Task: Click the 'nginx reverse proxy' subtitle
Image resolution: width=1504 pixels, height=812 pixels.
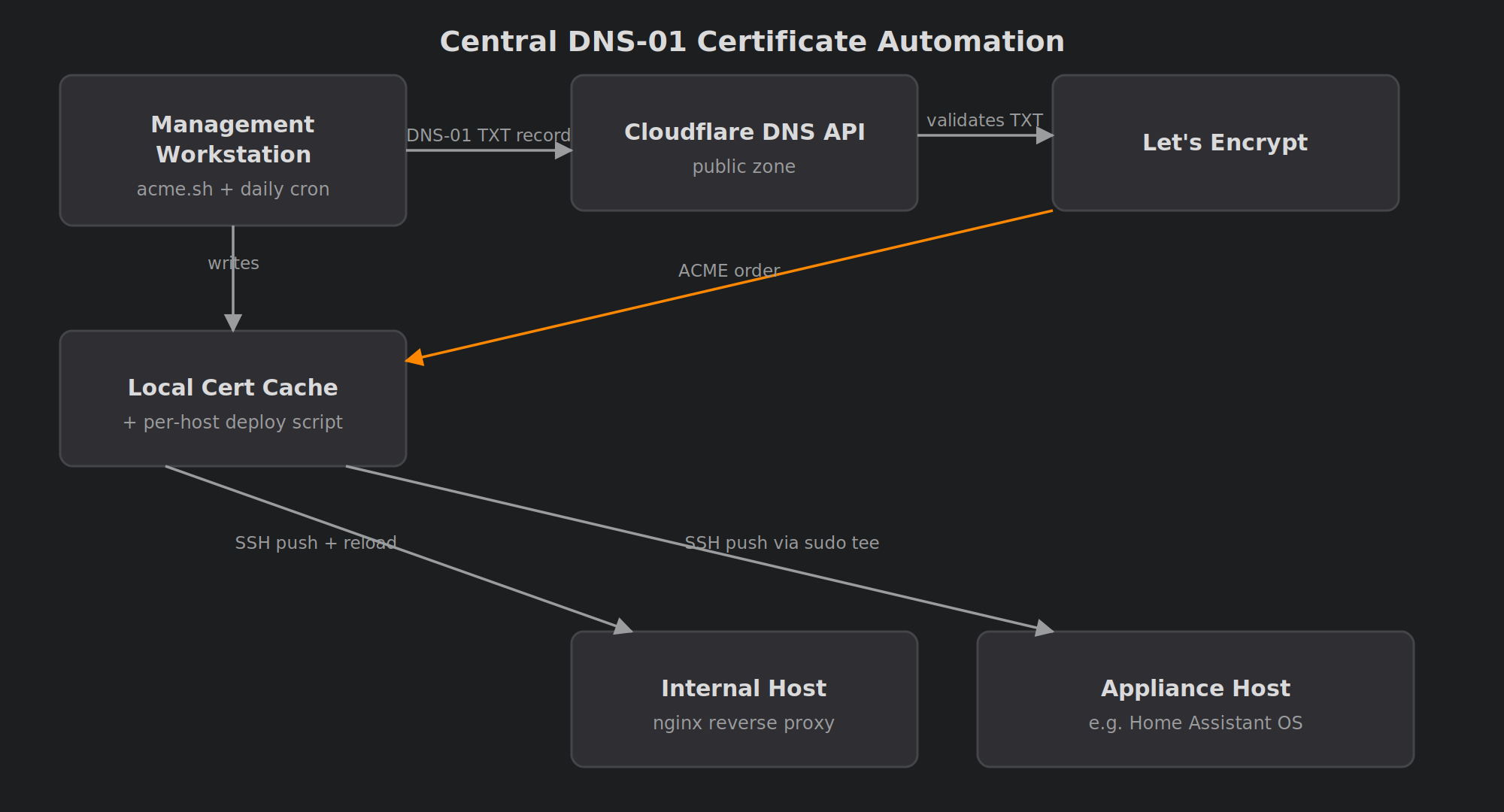Action: (744, 723)
